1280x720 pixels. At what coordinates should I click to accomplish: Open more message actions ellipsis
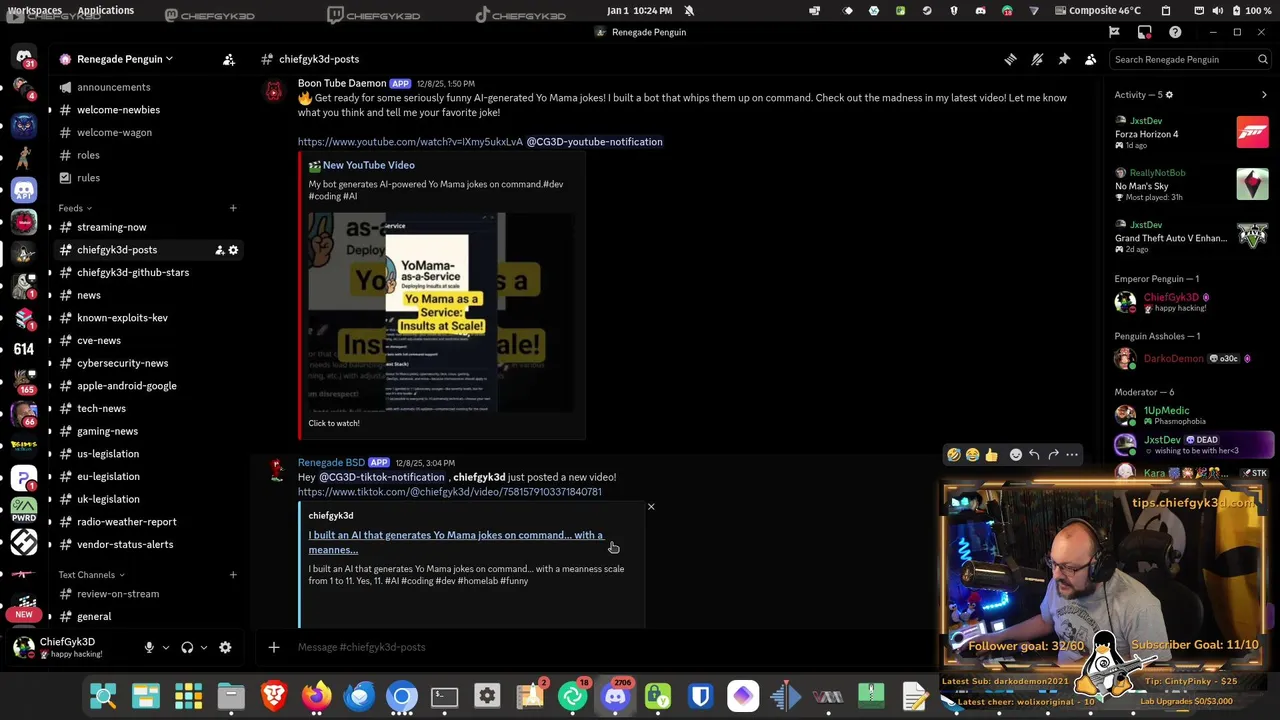(1072, 455)
